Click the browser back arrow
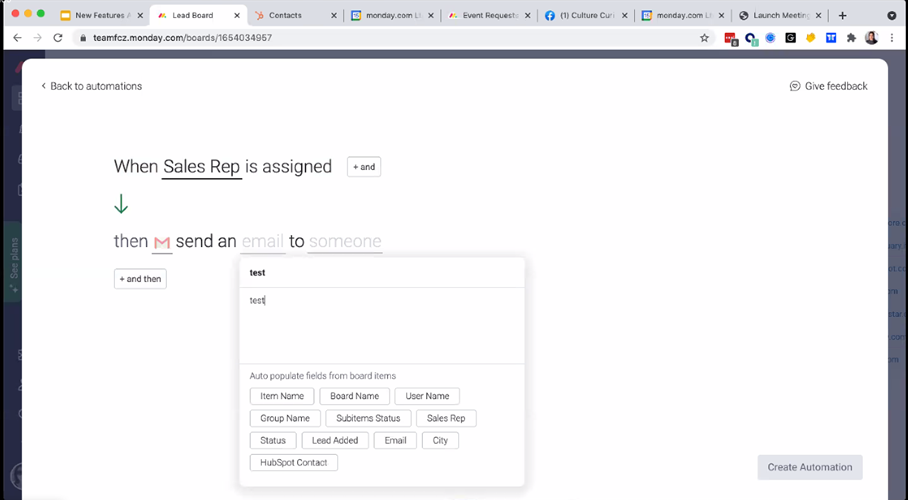This screenshot has width=909, height=500. tap(17, 38)
